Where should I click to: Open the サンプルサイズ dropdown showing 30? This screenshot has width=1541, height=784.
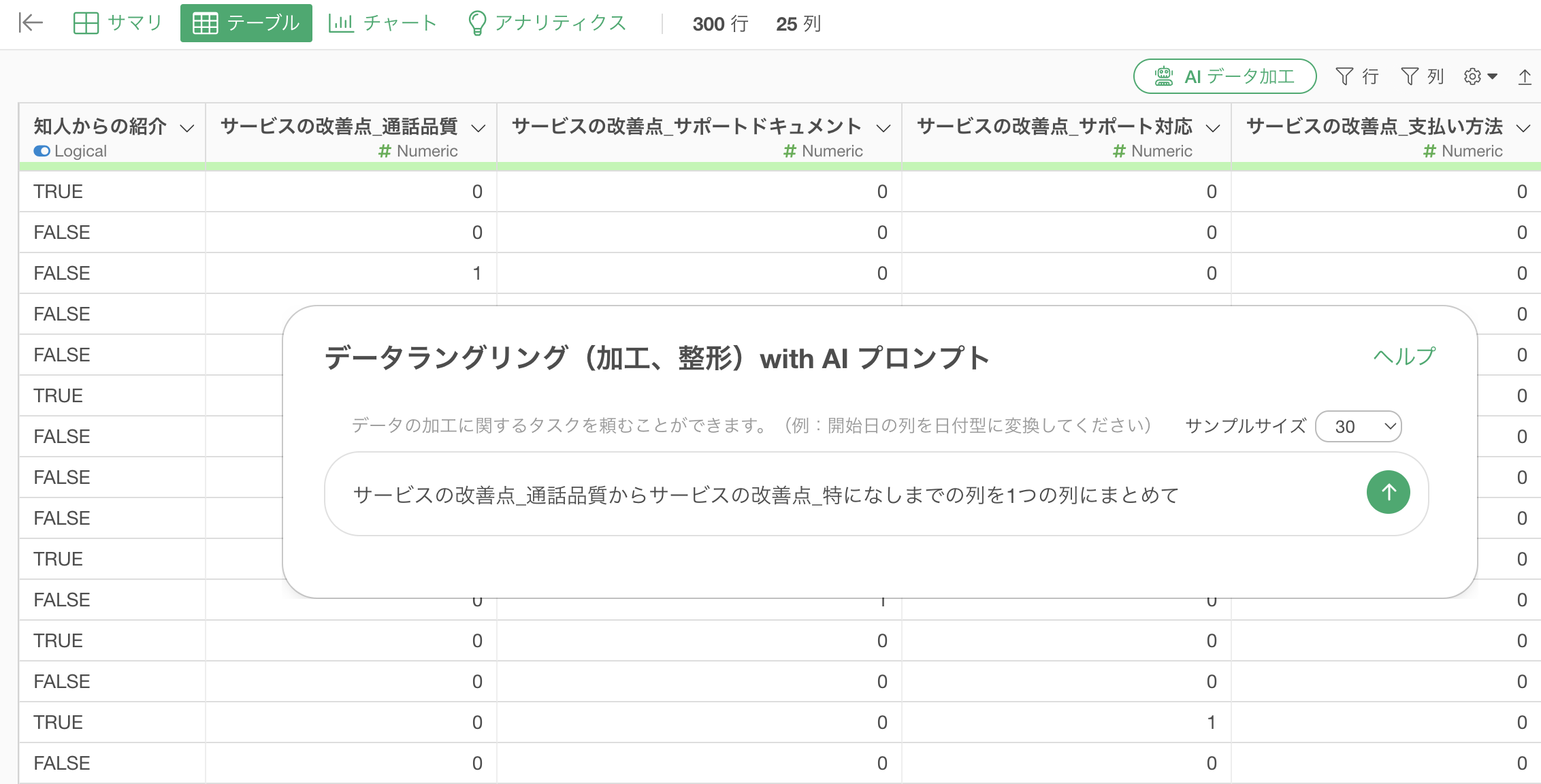point(1358,427)
